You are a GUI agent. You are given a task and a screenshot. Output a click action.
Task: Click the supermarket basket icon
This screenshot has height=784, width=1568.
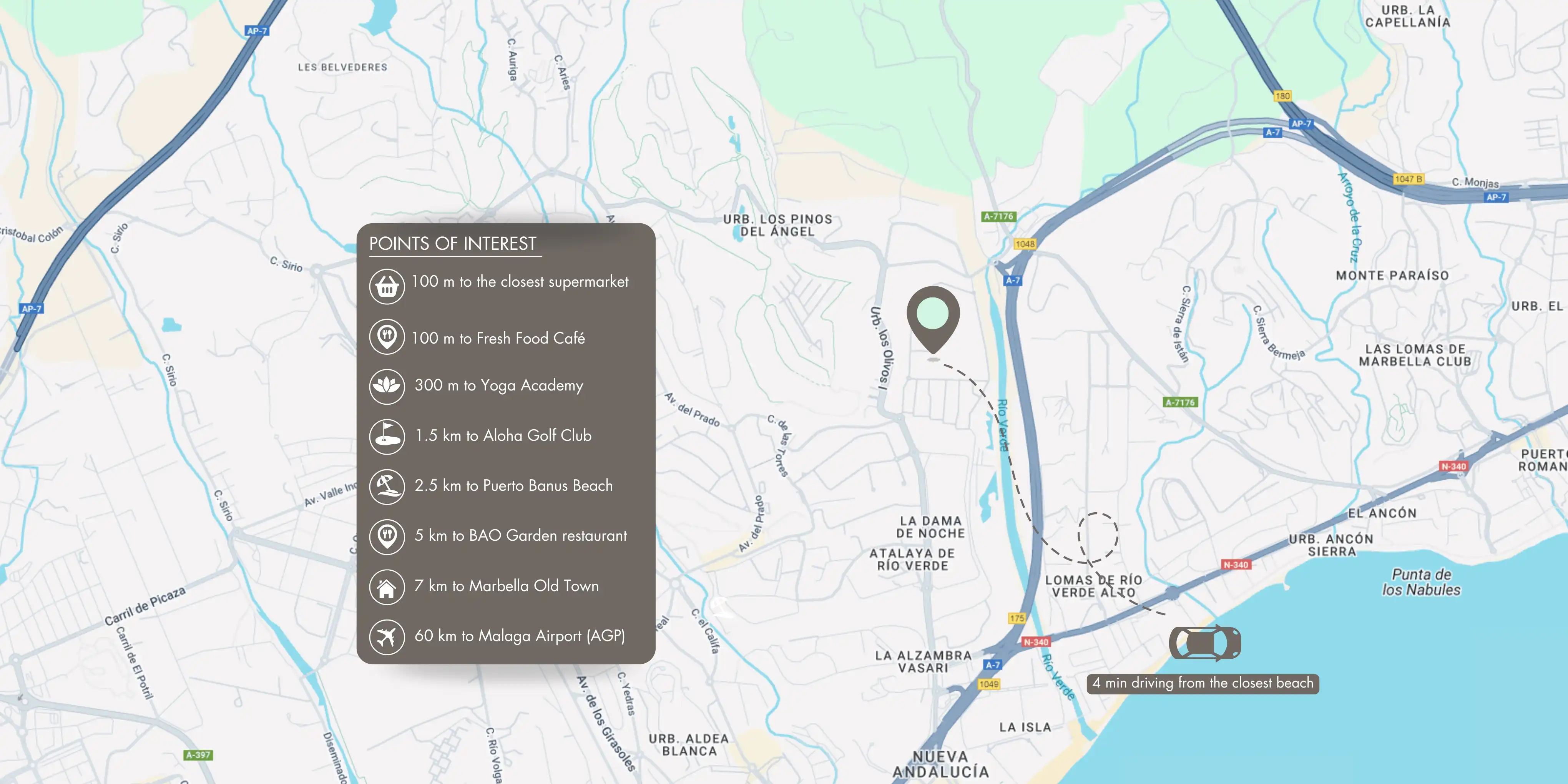[387, 286]
